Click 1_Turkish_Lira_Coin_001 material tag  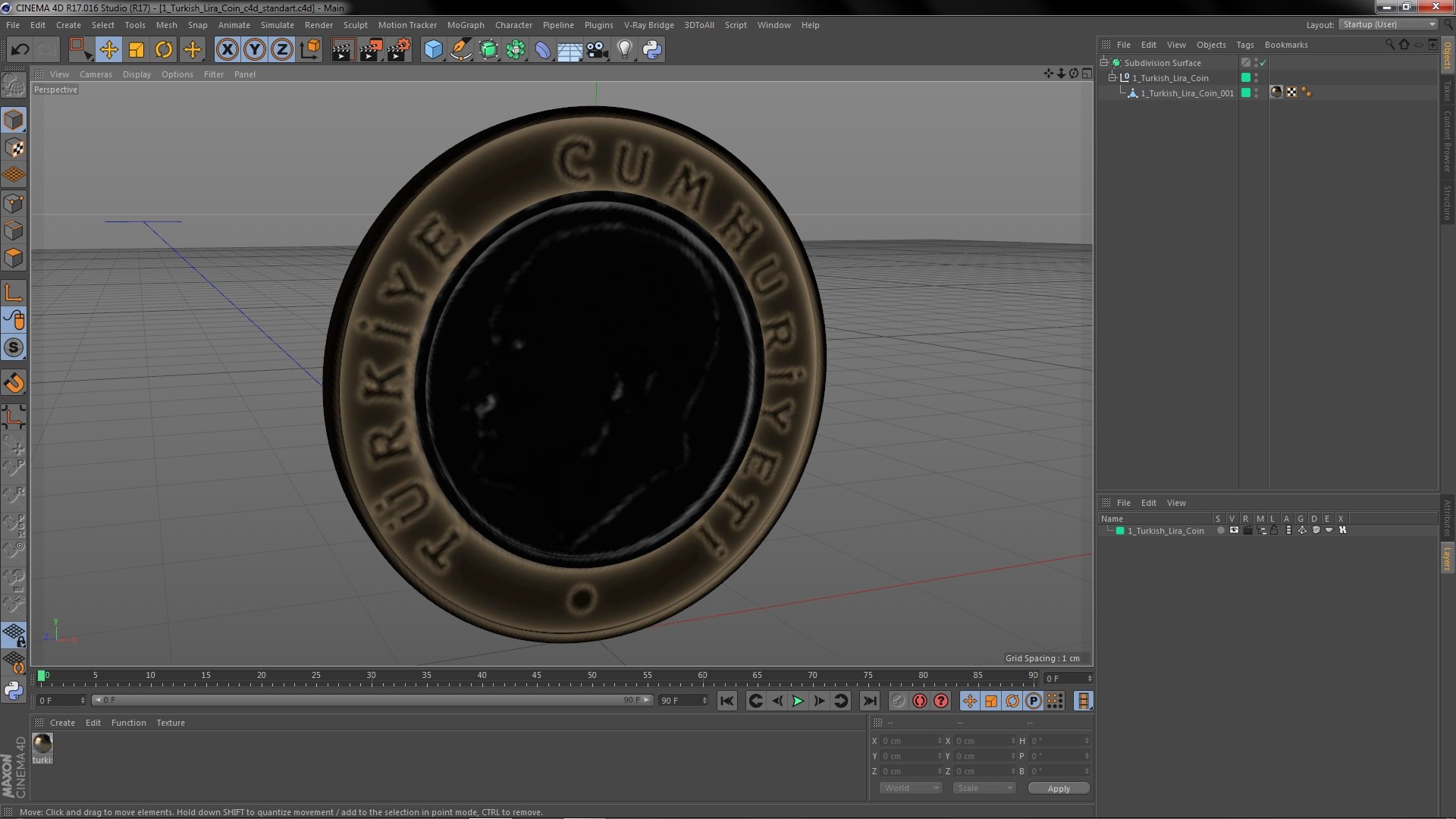(1276, 93)
